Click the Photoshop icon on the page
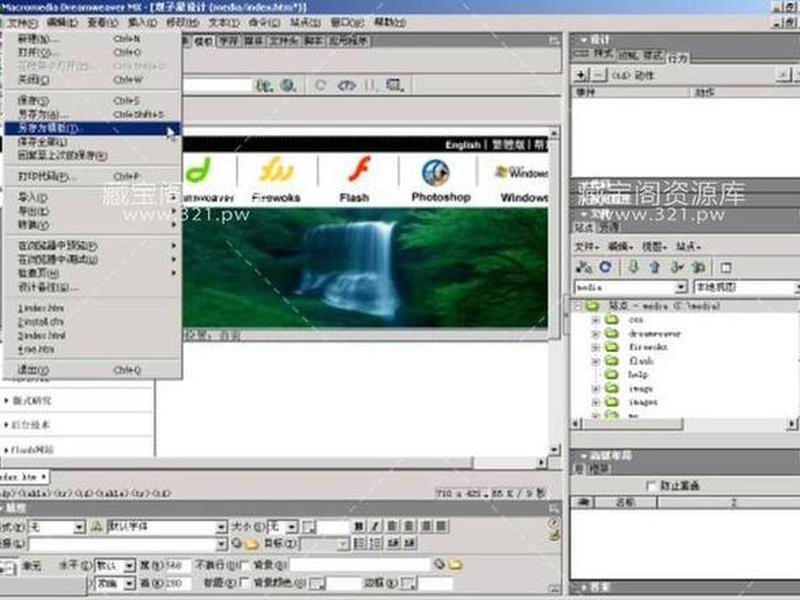This screenshot has width=800, height=600. 435,172
